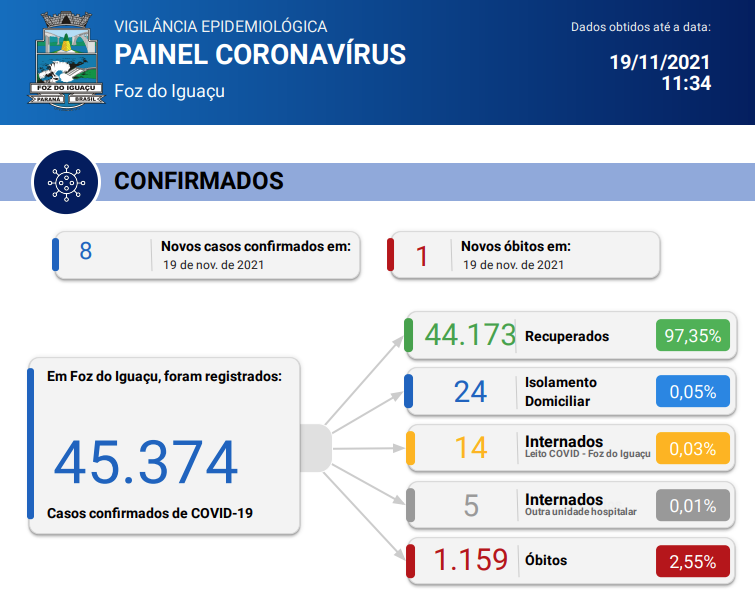Click the hospitalized count 5

coord(471,505)
